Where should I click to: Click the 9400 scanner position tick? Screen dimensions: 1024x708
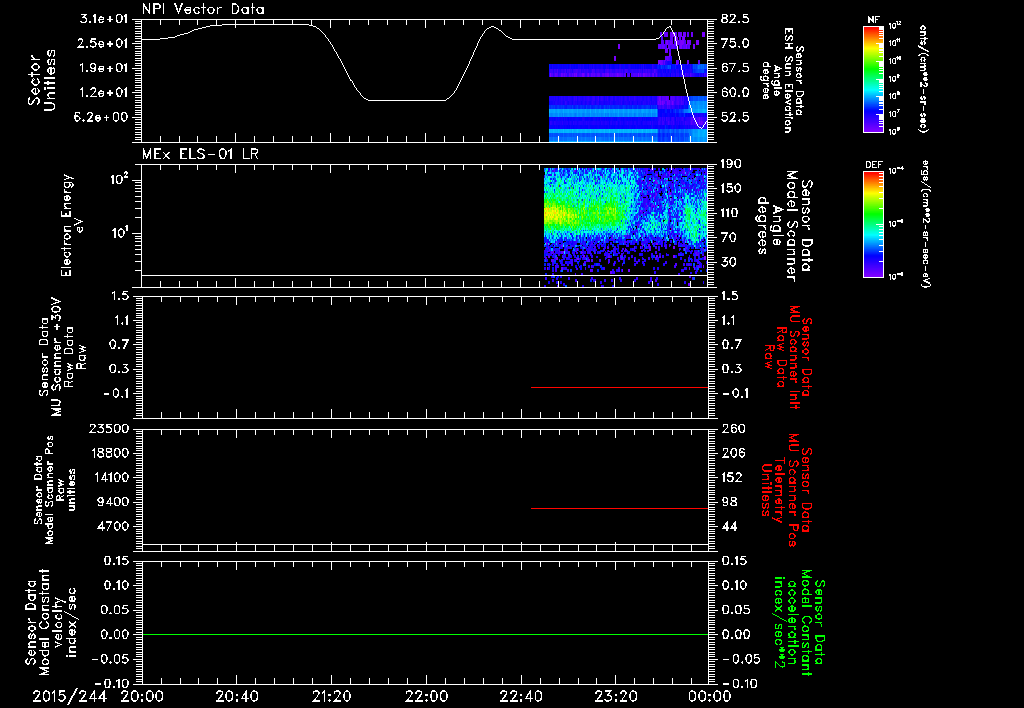(113, 502)
